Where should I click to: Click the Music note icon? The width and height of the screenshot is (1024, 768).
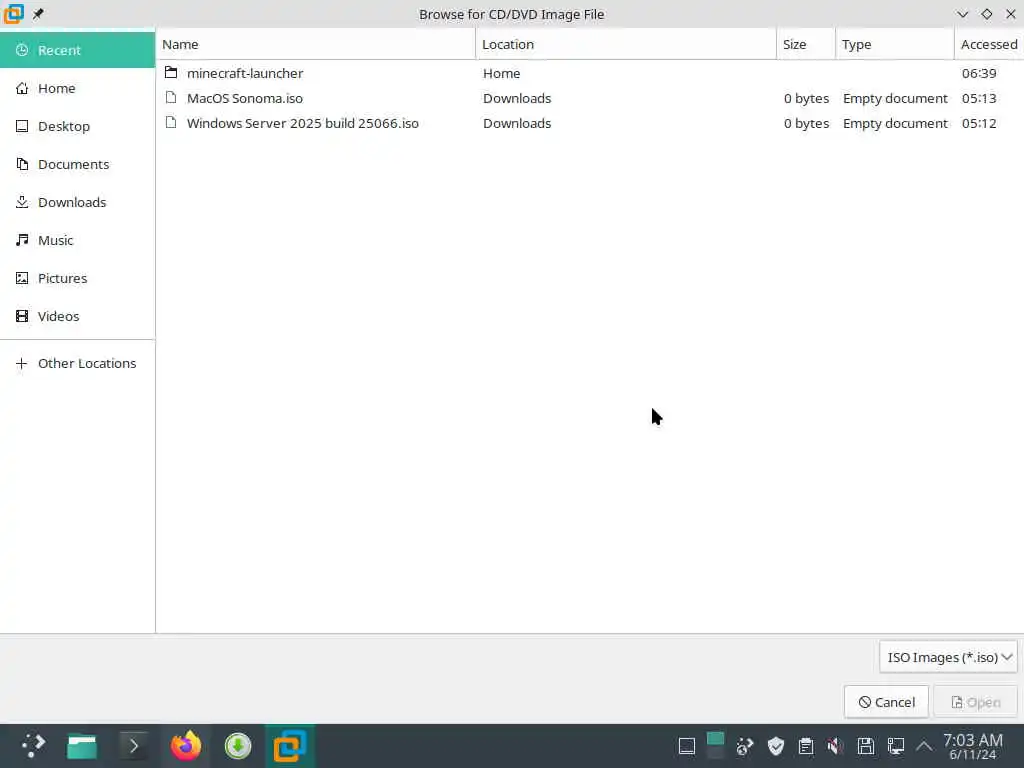click(x=22, y=240)
